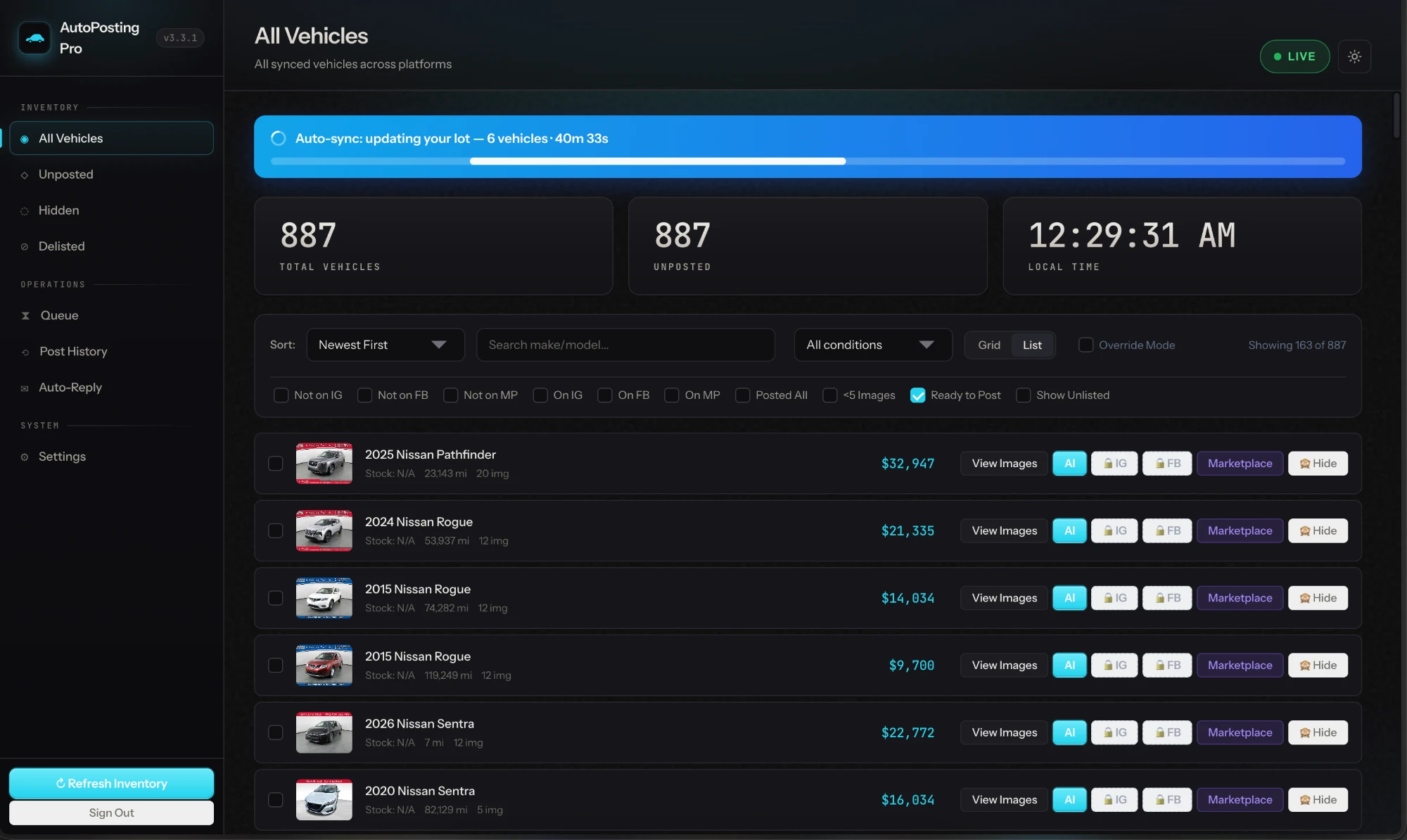
Task: Click the AutoPosting Pro car logo icon
Action: click(34, 38)
